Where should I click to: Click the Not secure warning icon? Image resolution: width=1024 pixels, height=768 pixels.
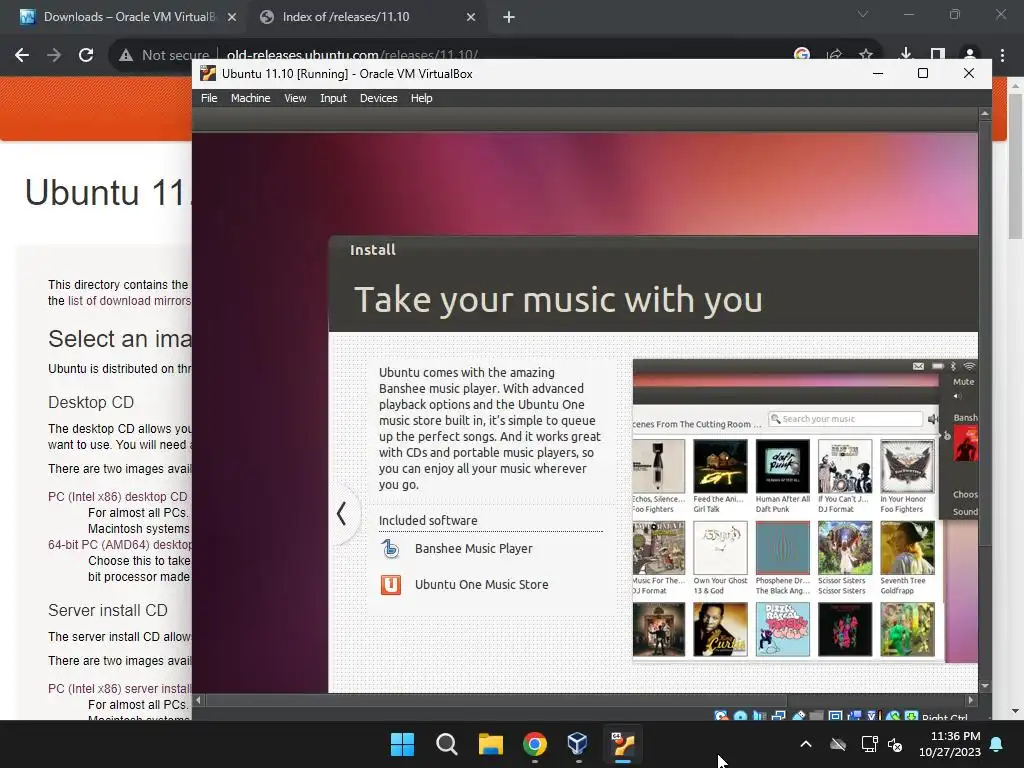pos(126,55)
